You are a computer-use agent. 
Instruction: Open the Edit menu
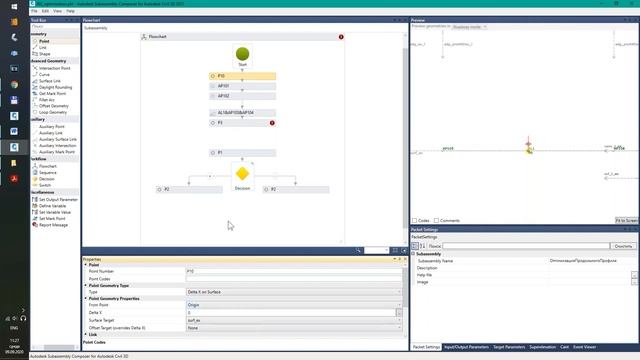[x=45, y=11]
